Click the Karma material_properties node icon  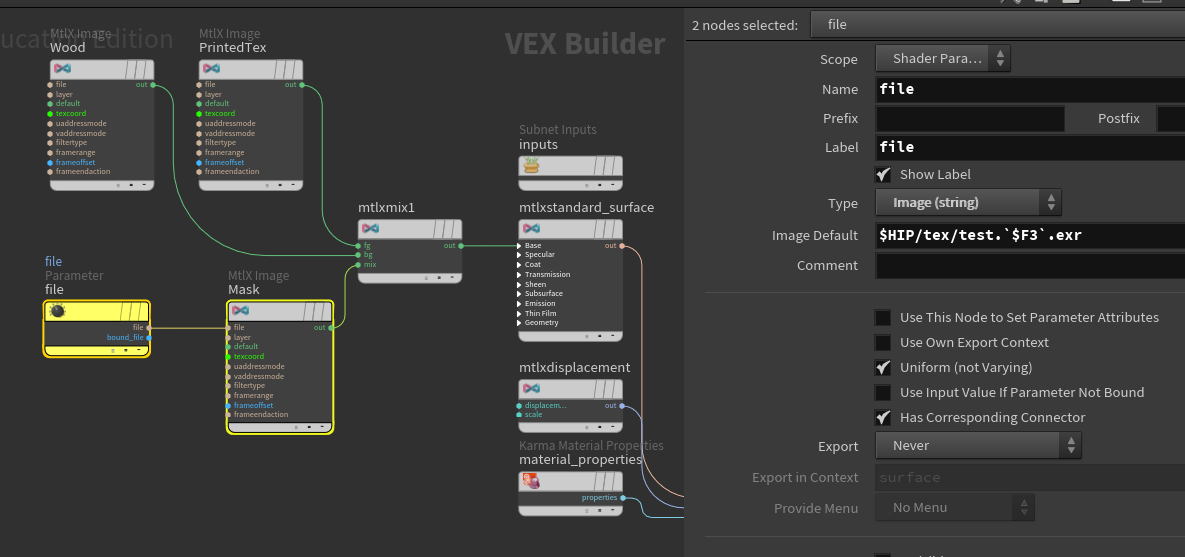point(531,481)
